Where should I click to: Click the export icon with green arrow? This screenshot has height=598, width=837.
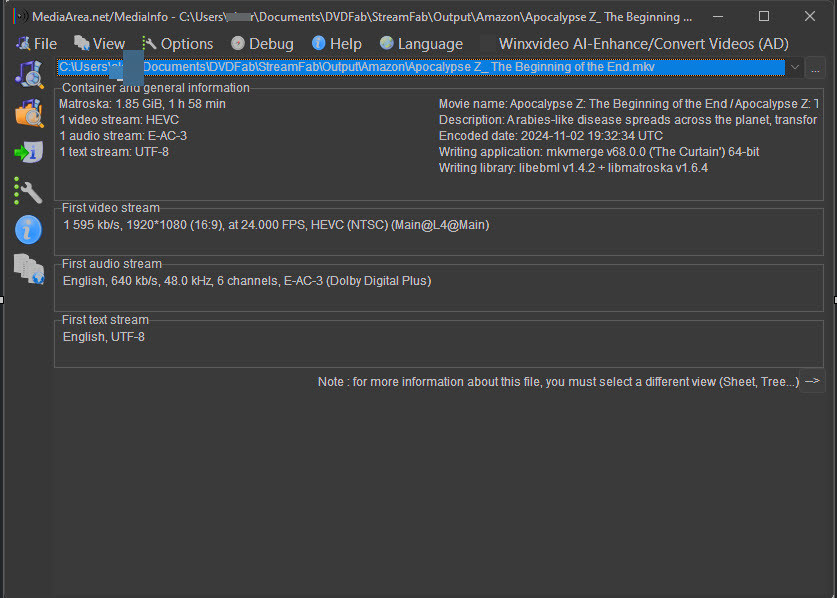29,153
